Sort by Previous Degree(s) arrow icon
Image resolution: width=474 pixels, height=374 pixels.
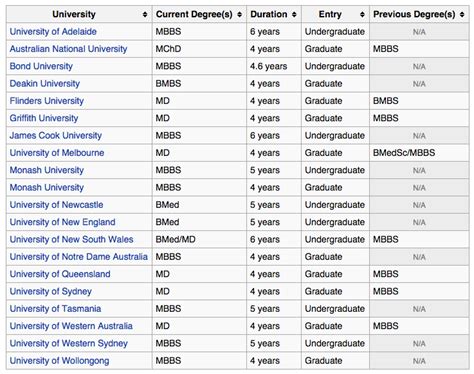462,15
